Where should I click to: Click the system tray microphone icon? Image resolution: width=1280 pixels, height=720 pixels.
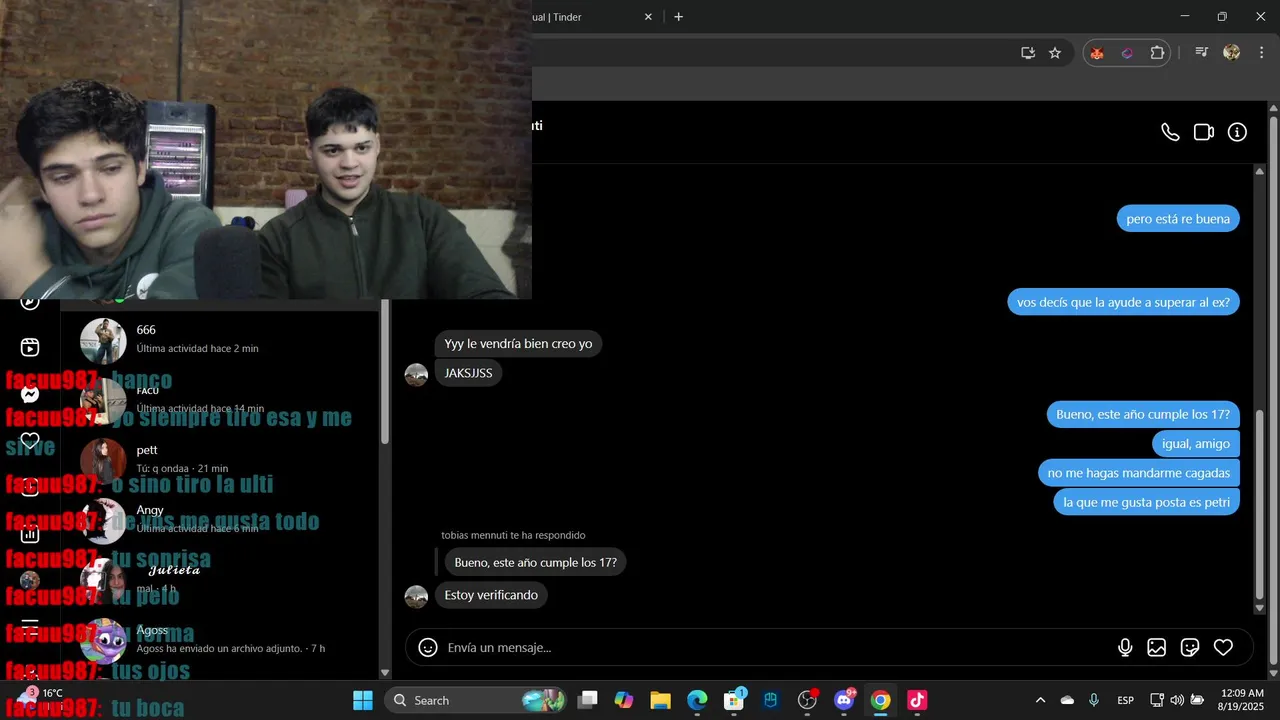(1094, 700)
